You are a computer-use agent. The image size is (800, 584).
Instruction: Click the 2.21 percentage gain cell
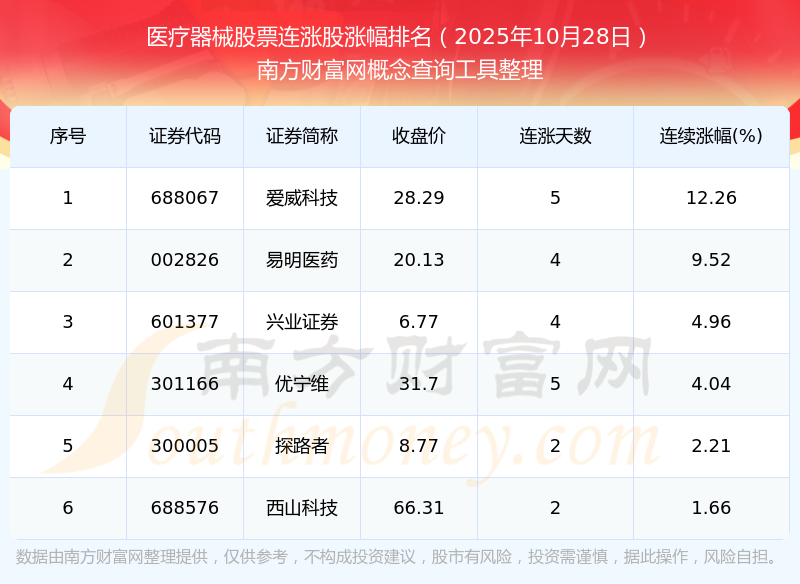pos(711,446)
